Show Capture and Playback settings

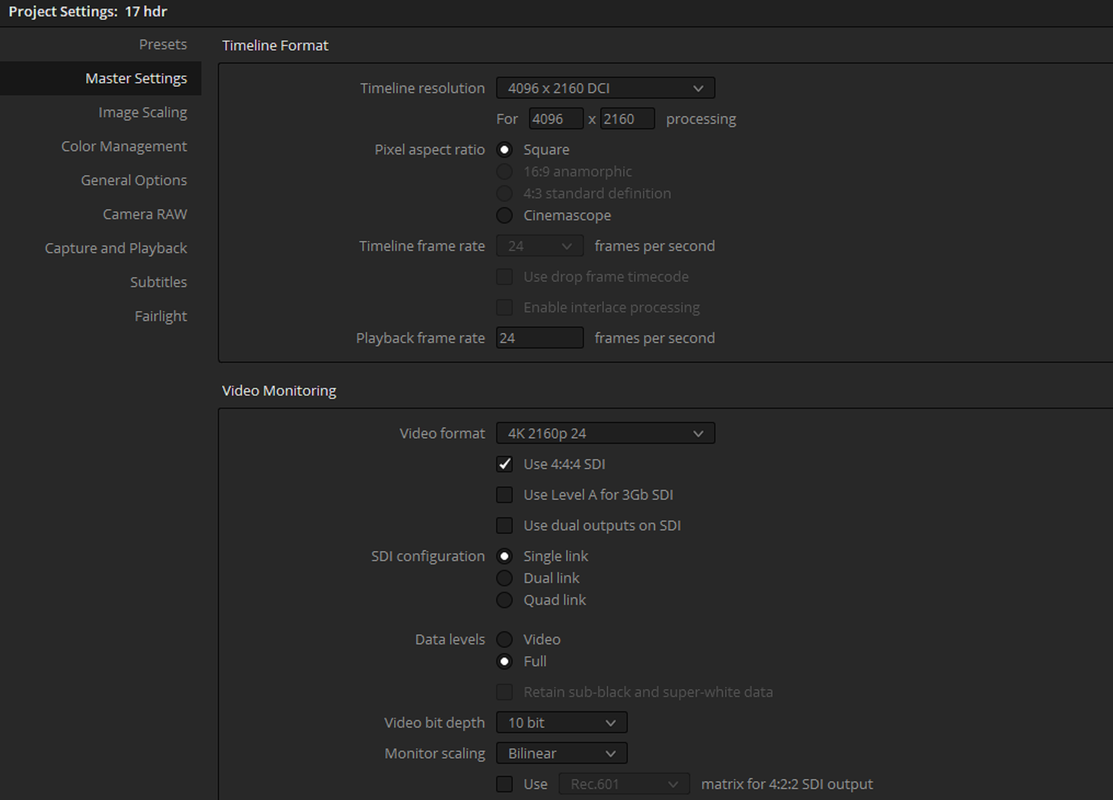pos(116,248)
